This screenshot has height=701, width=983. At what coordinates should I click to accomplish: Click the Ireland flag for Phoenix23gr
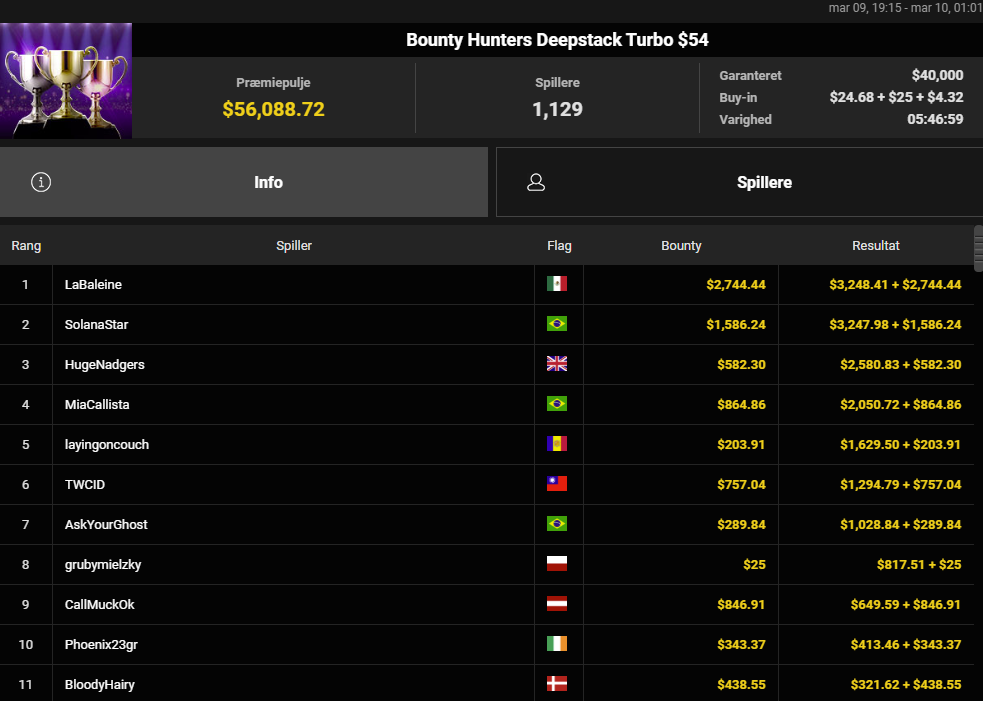coord(557,644)
